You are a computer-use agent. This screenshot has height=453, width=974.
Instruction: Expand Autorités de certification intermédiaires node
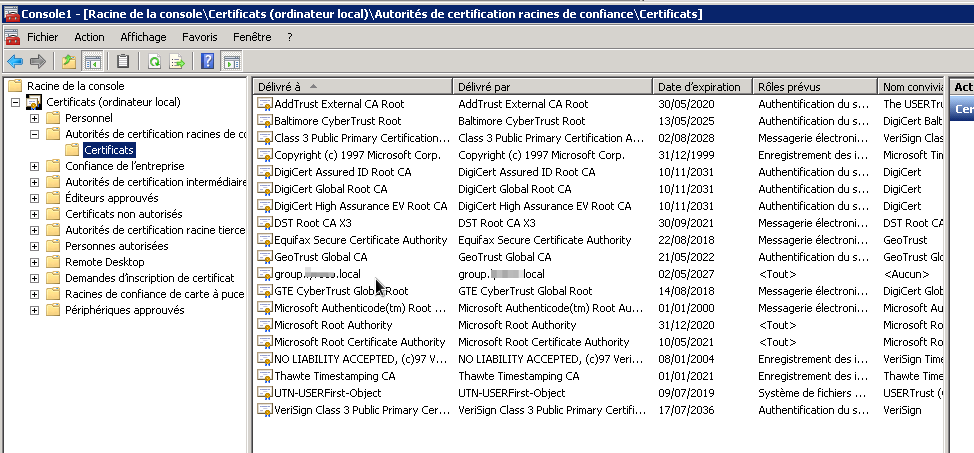34,182
